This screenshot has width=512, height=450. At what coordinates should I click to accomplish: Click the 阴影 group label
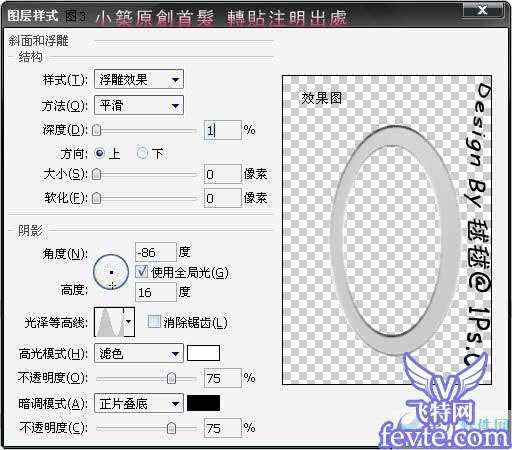coord(30,230)
